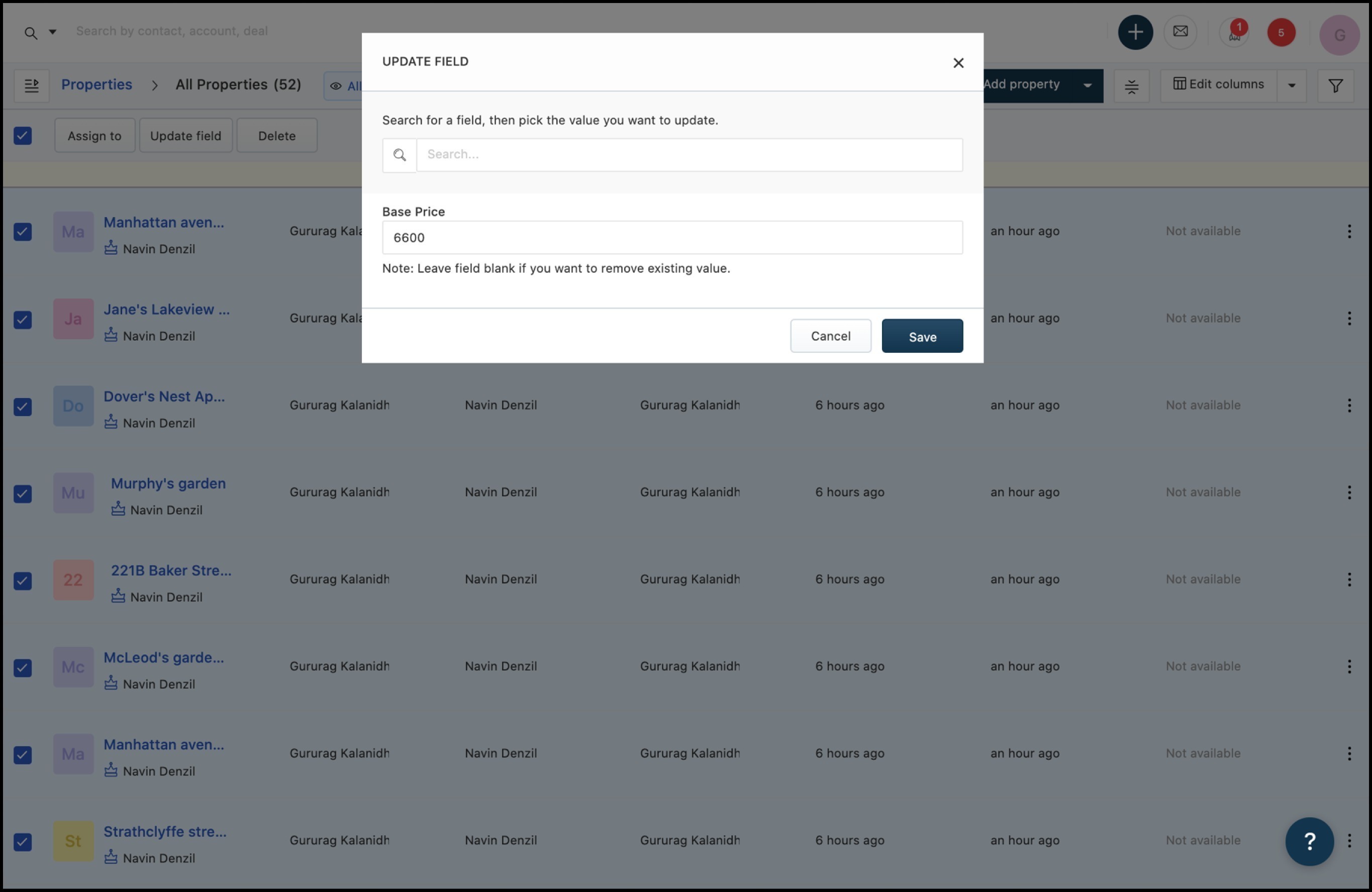Screen dimensions: 1372x892
Task: Open more options for Strathclyffe row
Action: pyautogui.click(x=1349, y=841)
